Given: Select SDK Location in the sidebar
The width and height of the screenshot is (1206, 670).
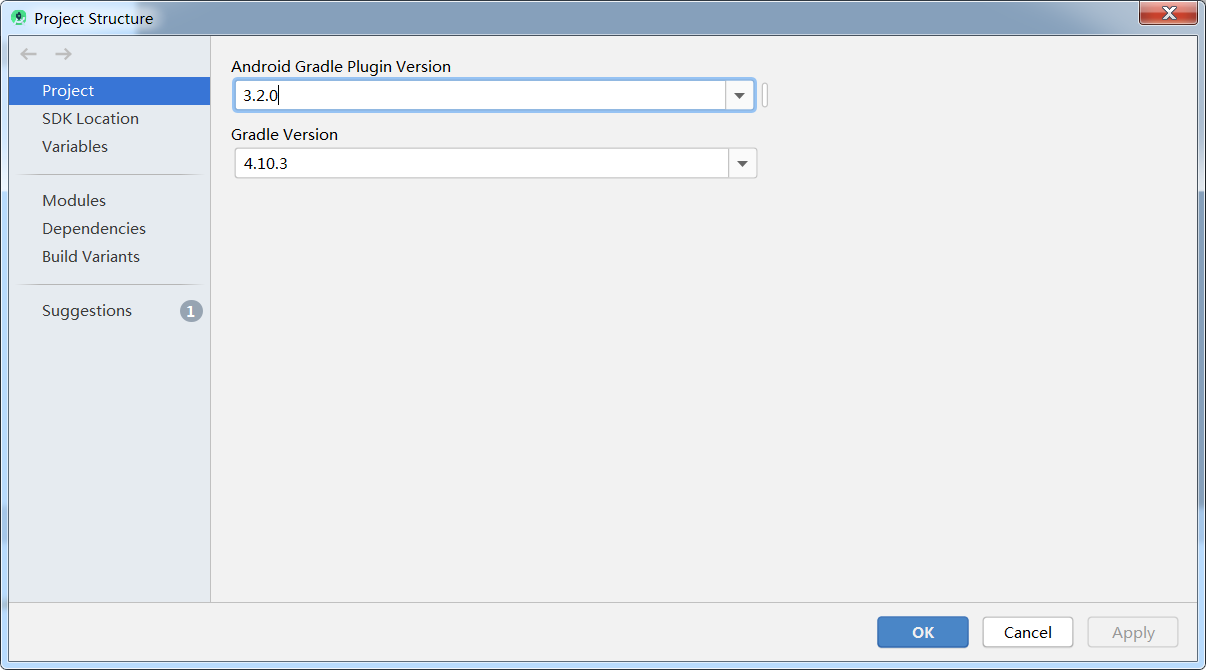Looking at the screenshot, I should click(90, 118).
